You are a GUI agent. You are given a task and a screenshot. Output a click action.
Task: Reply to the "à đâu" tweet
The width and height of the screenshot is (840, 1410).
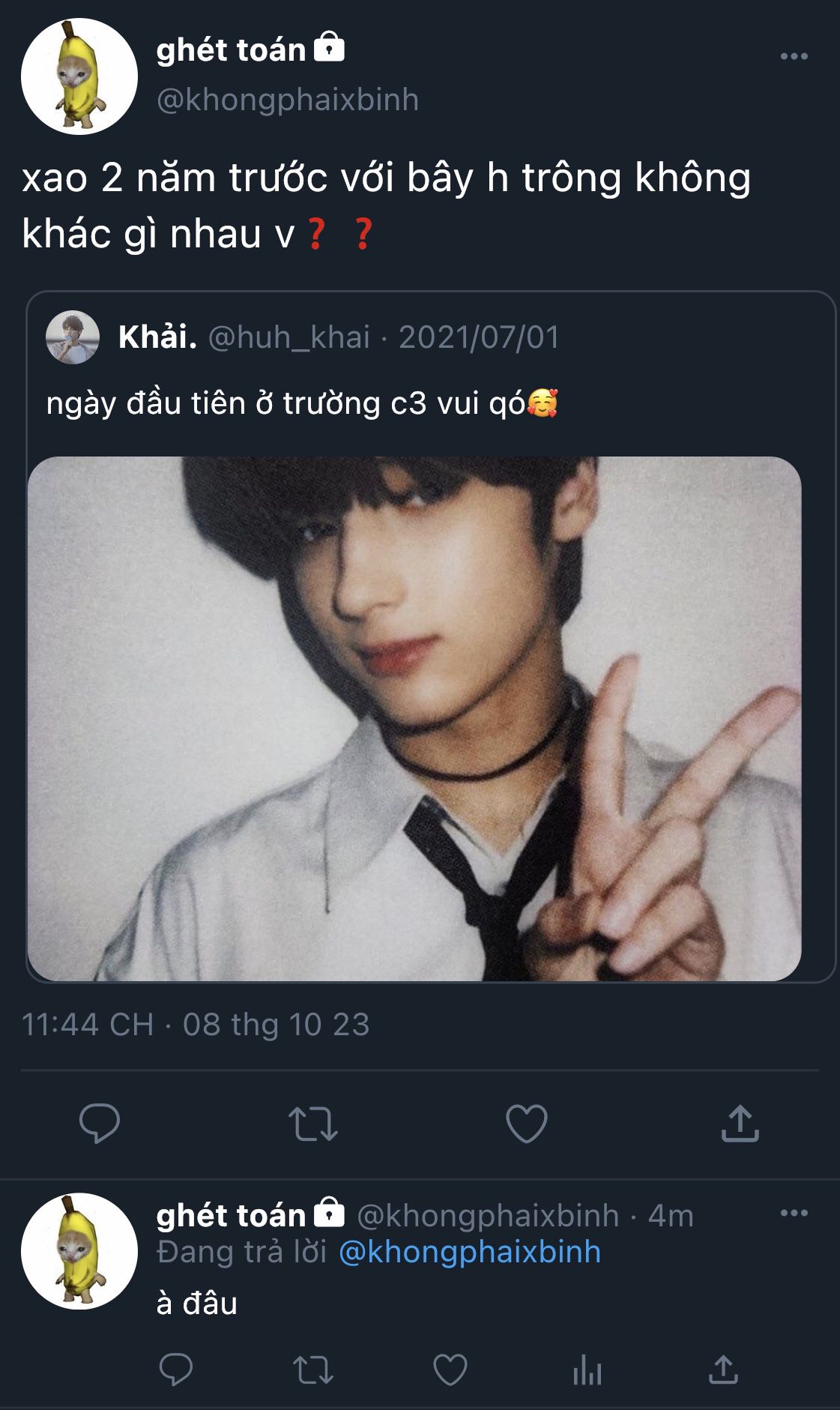coord(176,1369)
